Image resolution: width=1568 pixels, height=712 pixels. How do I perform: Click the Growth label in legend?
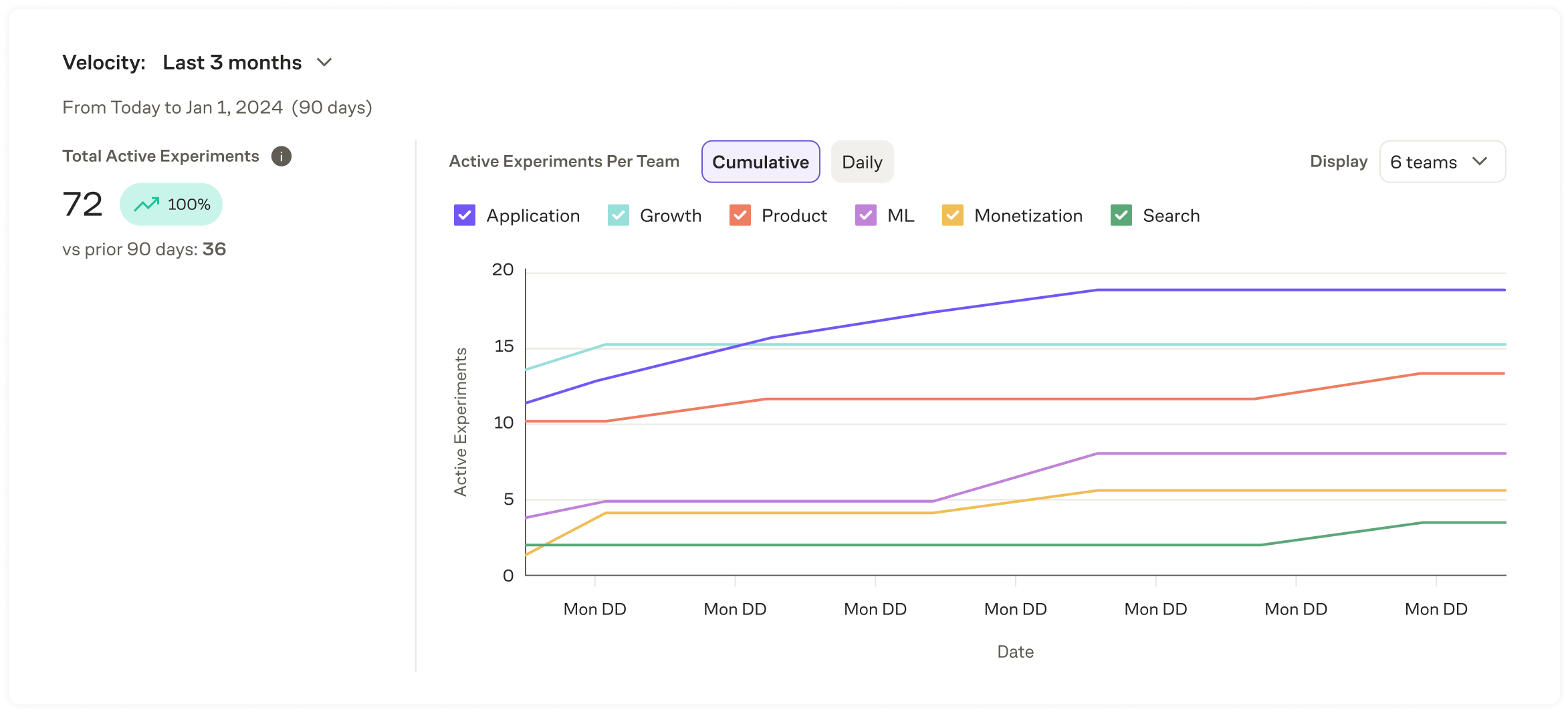[671, 216]
